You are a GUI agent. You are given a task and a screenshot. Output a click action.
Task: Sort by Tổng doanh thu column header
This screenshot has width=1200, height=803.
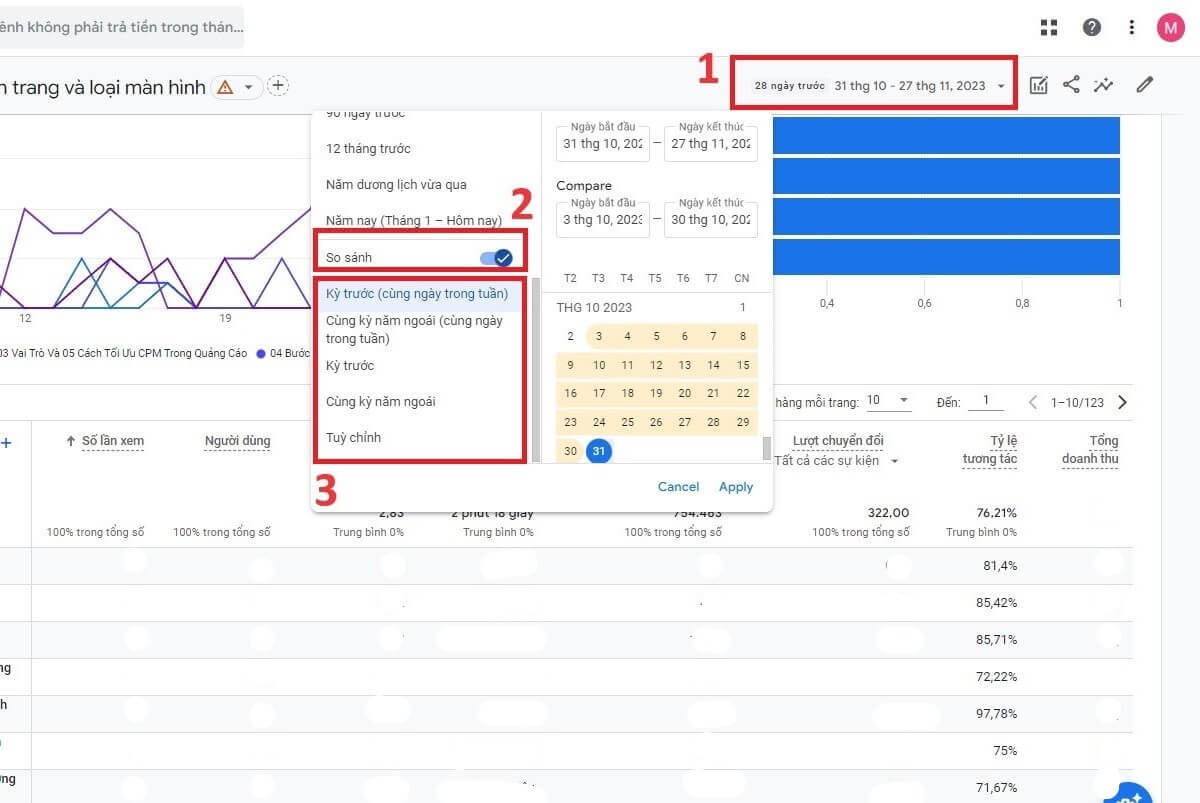click(x=1090, y=450)
